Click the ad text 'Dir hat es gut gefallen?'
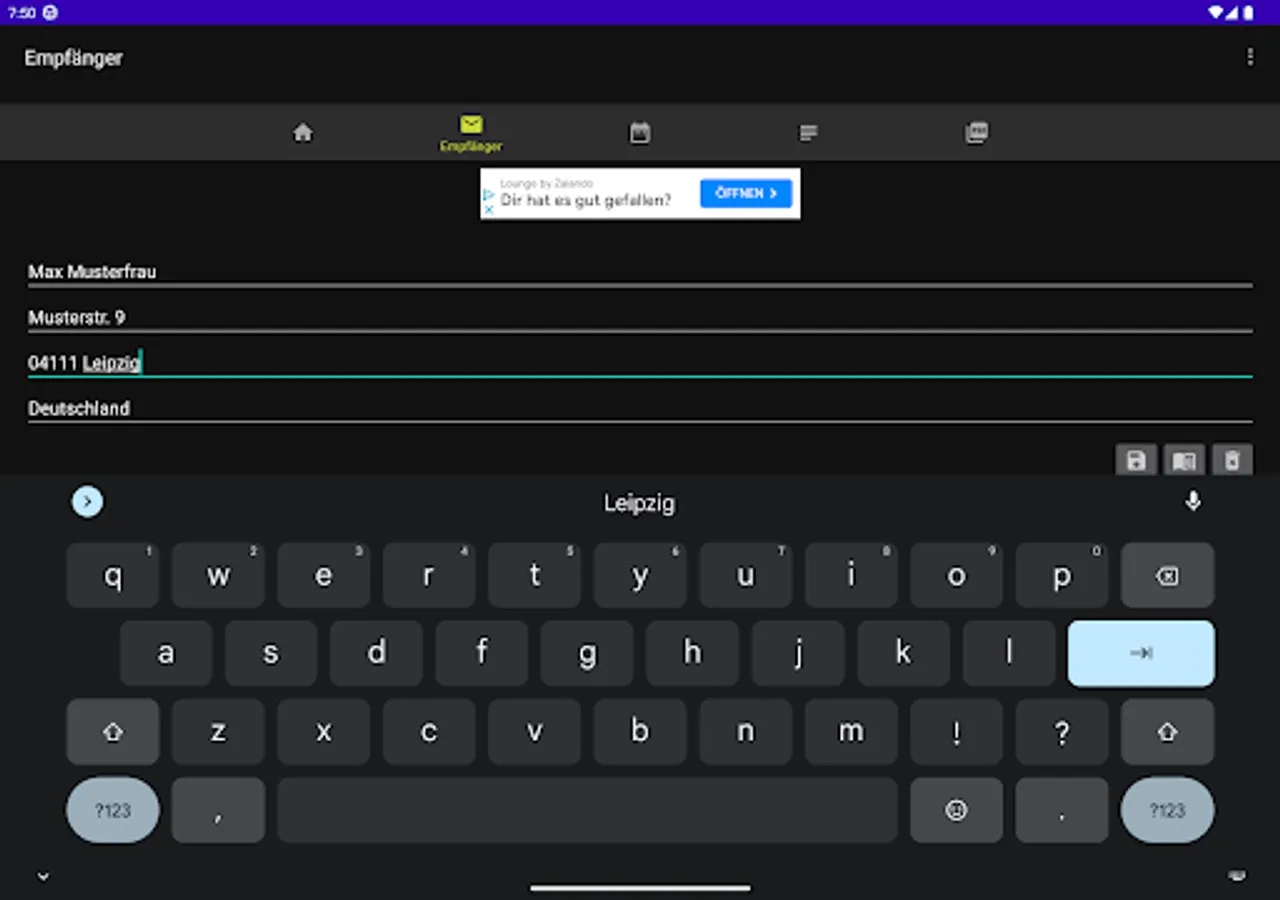 [585, 200]
